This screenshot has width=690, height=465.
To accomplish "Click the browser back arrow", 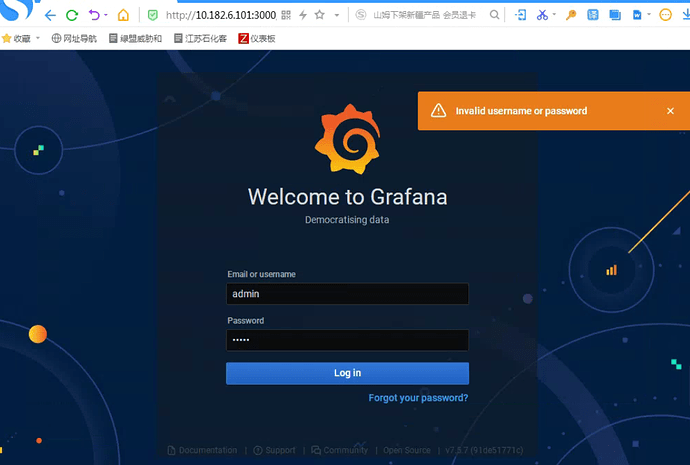I will [50, 15].
